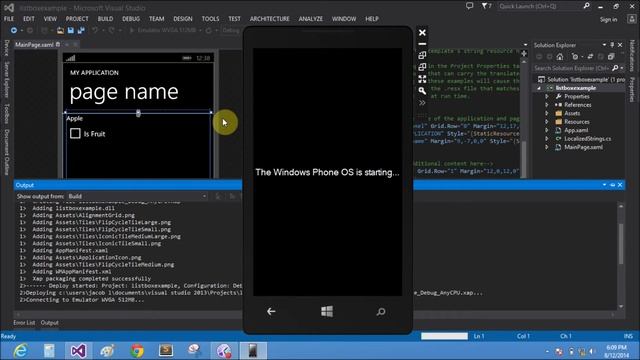This screenshot has height=360, width=640.
Task: Click the Save toolbar icon
Action: coord(71,30)
